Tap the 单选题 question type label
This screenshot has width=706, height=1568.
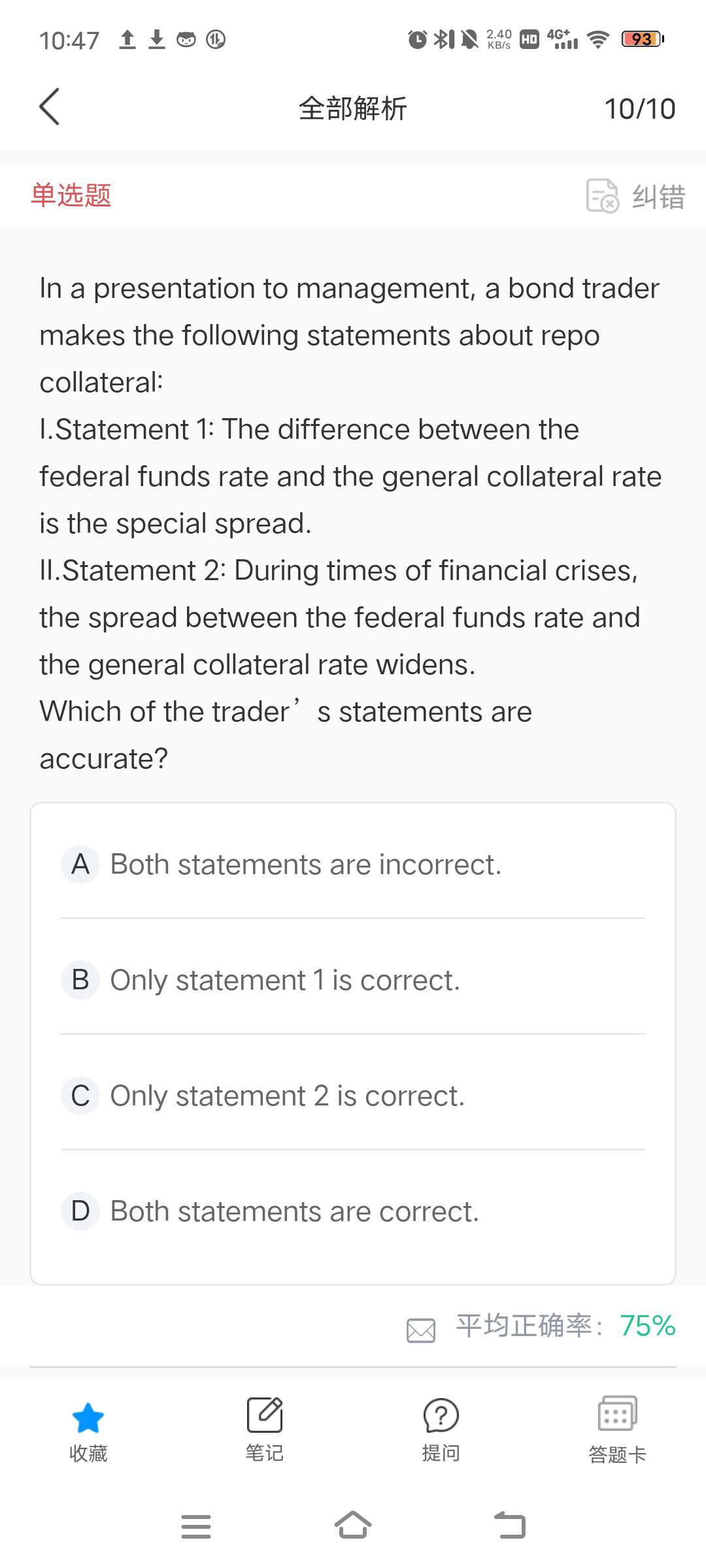coord(71,195)
